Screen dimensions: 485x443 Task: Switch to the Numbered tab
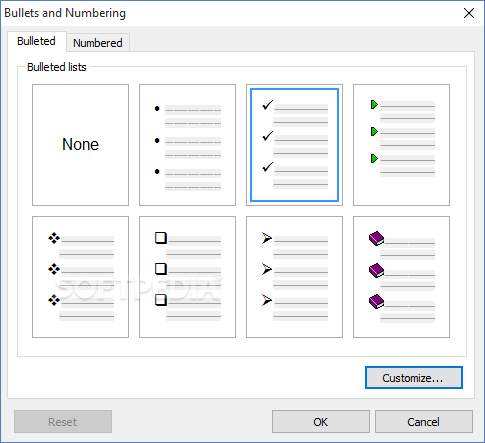tap(98, 43)
